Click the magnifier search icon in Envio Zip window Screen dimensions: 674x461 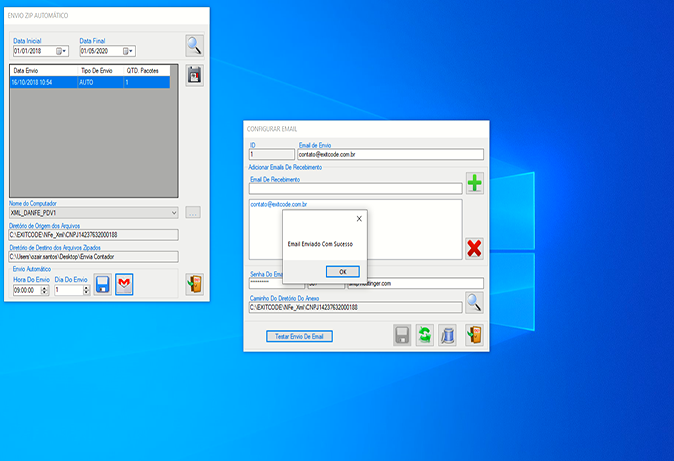pyautogui.click(x=194, y=46)
